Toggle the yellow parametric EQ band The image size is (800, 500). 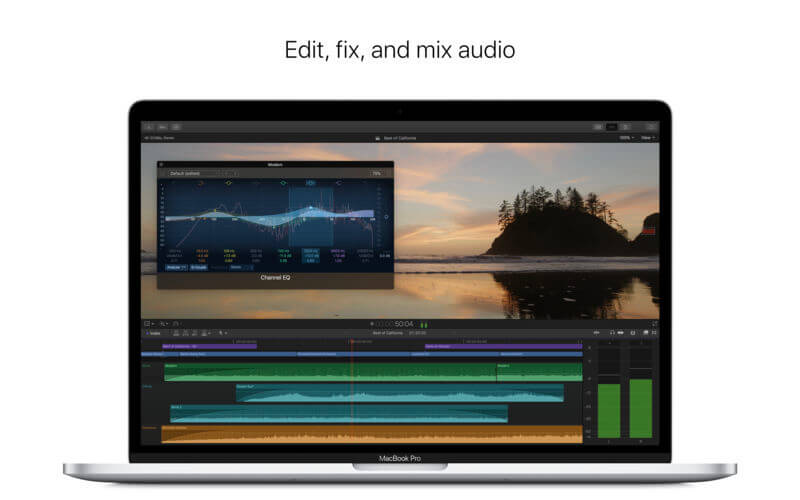coord(229,183)
